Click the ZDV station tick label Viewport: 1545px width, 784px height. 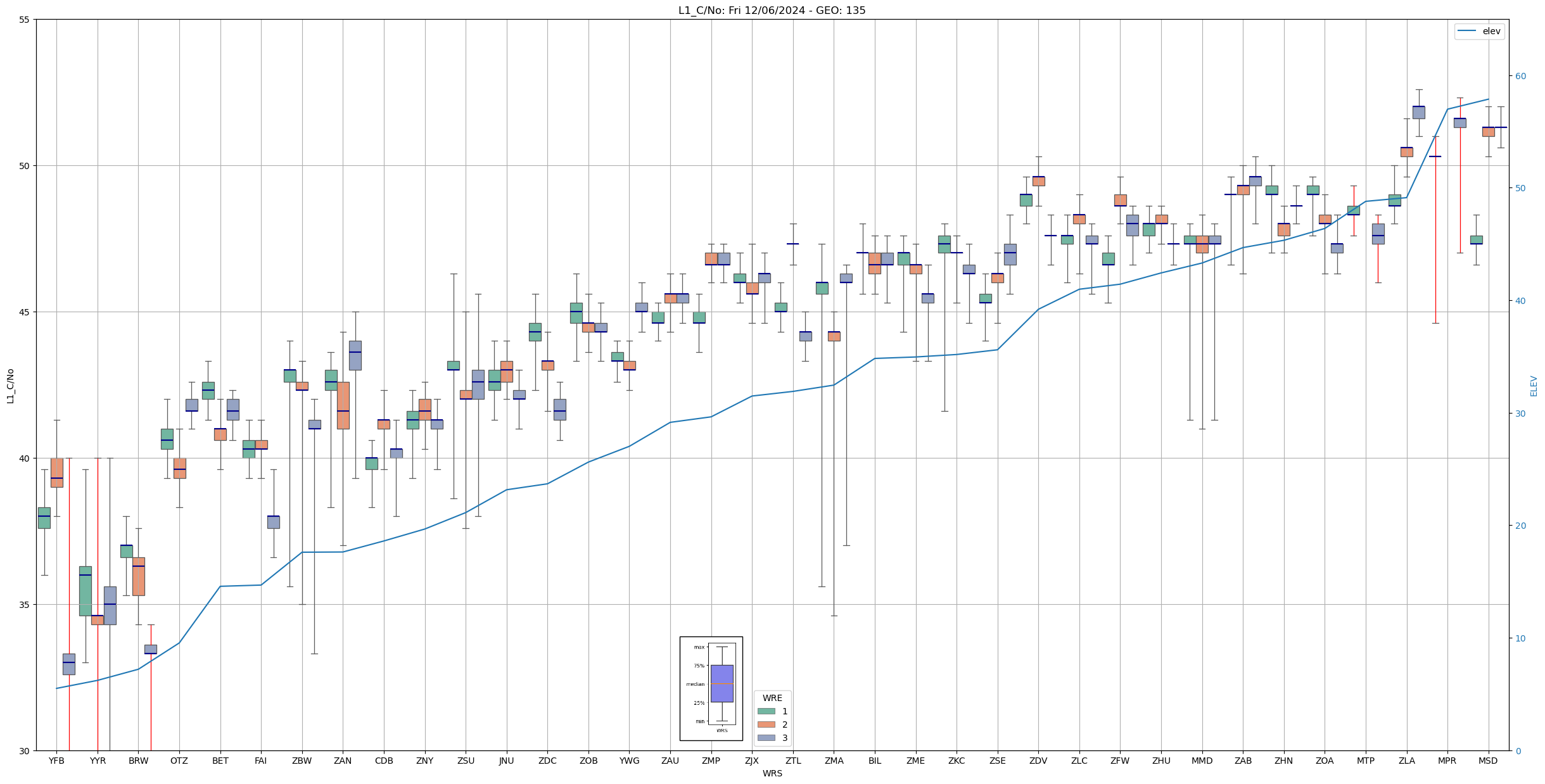pos(1038,761)
